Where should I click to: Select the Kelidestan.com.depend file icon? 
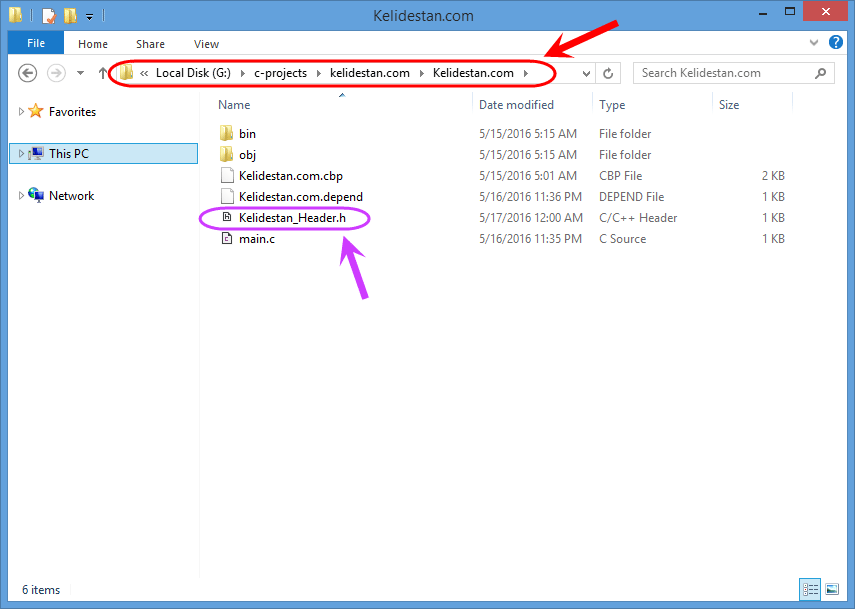click(227, 196)
